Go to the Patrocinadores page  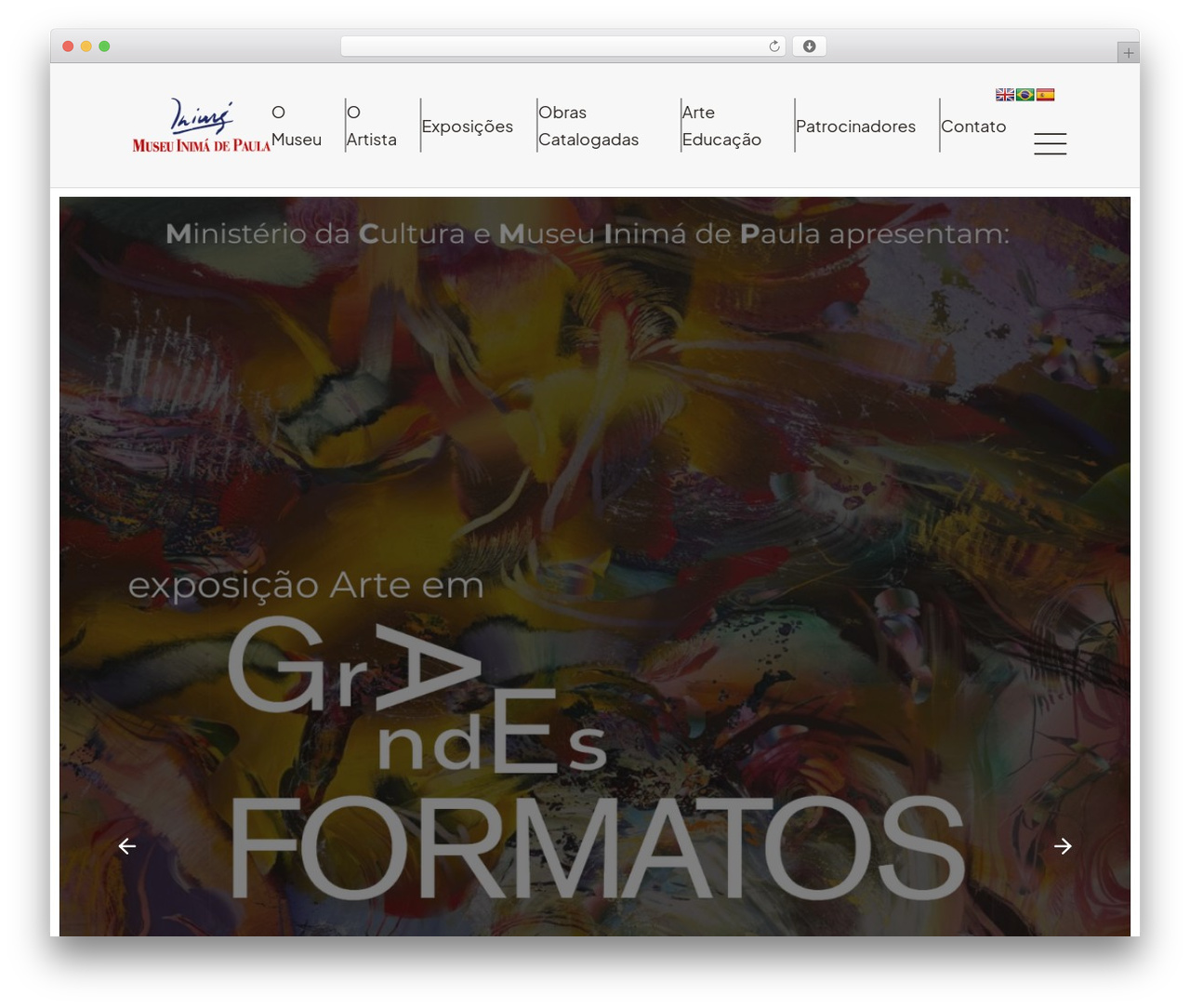855,126
